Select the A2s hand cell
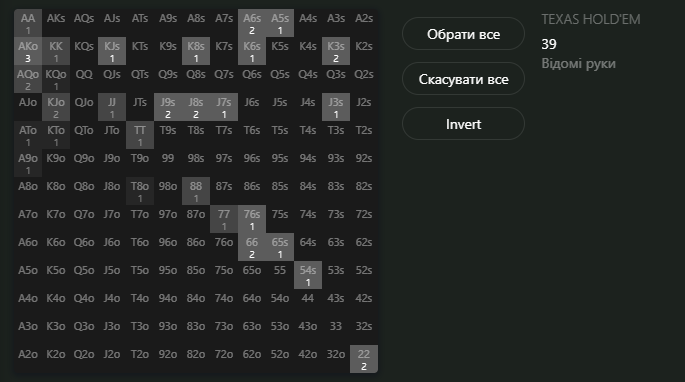Screen dimensions: 685x382 point(364,23)
